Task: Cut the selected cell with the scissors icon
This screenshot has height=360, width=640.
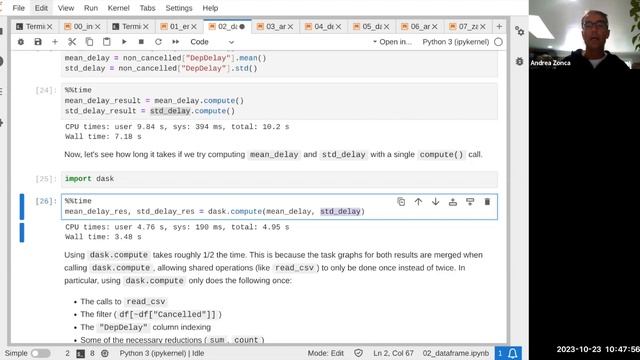Action: point(72,42)
